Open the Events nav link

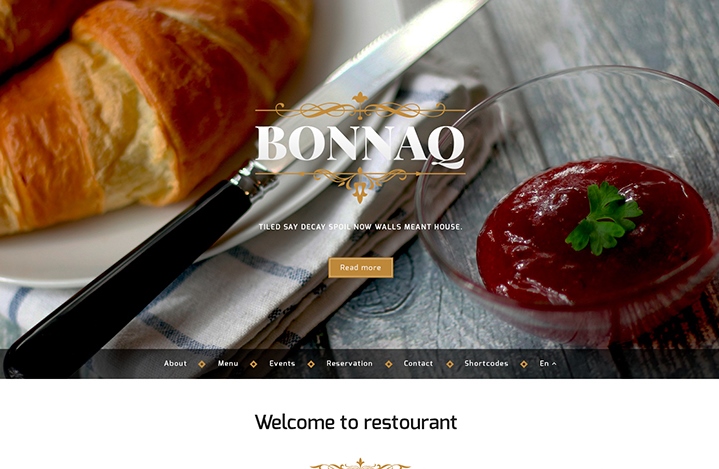pos(282,363)
